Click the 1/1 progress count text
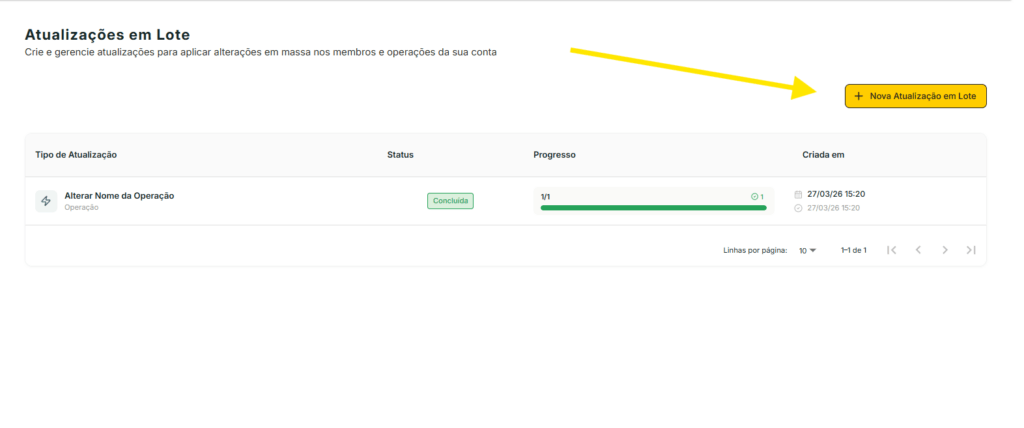 click(546, 197)
